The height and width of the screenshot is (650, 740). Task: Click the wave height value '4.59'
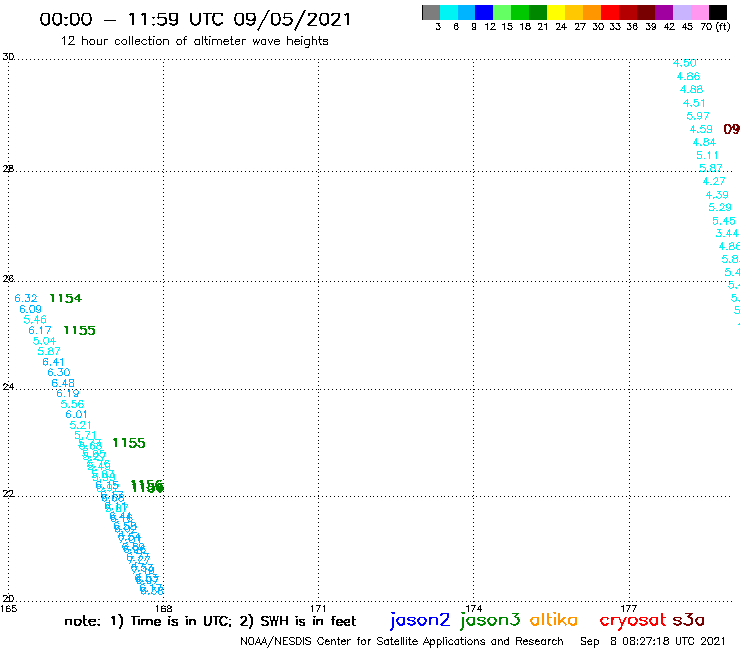[x=701, y=129]
